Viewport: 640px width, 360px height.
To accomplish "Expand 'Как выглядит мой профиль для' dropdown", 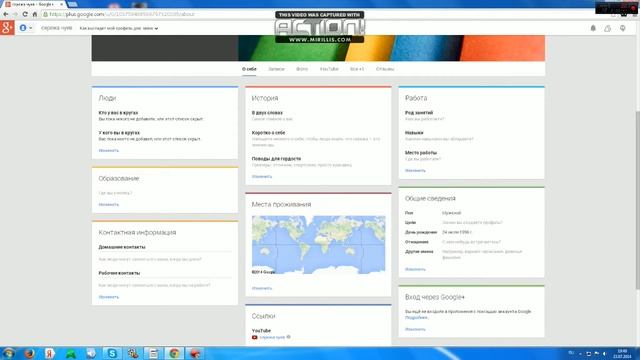I will click(119, 28).
